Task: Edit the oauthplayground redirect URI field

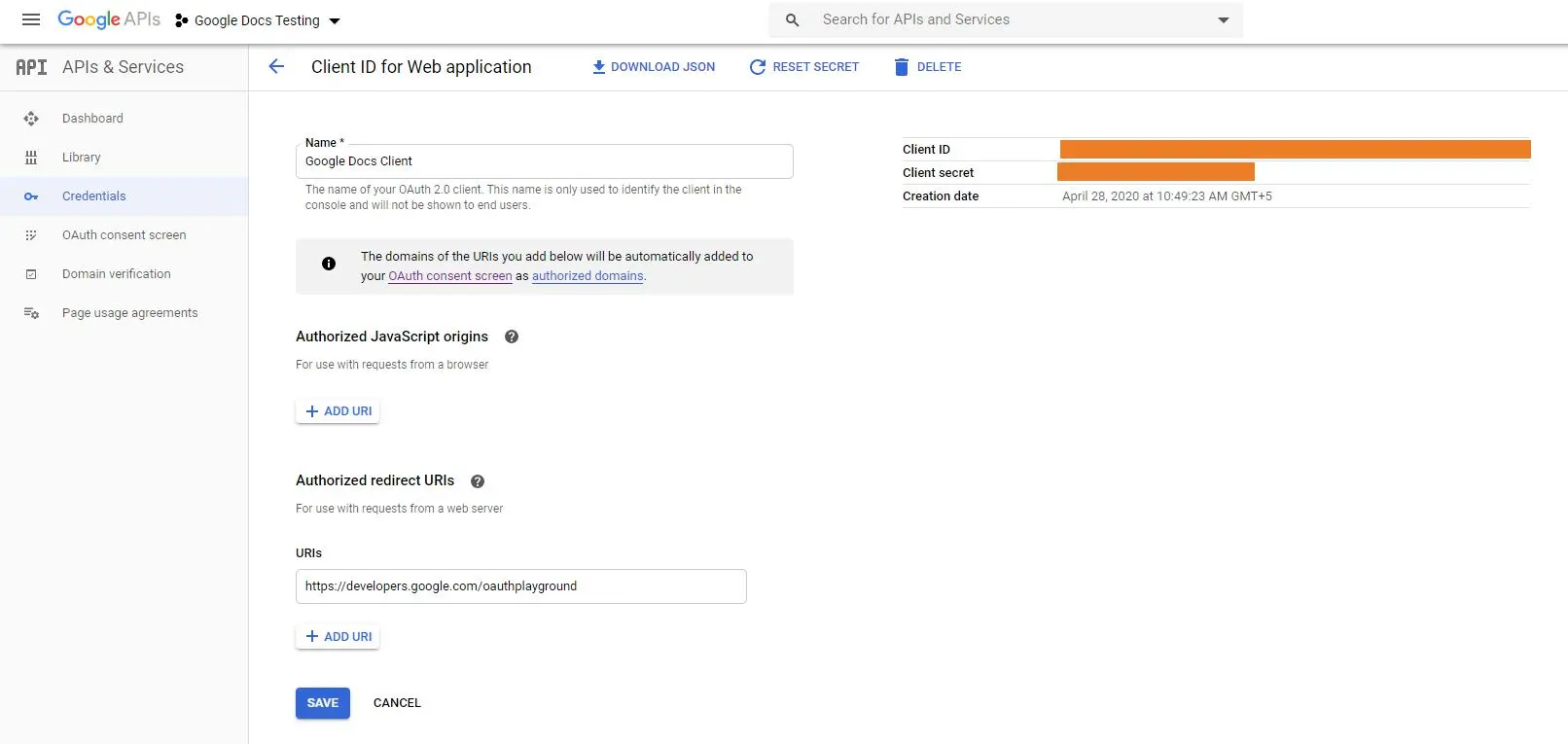Action: tap(521, 586)
